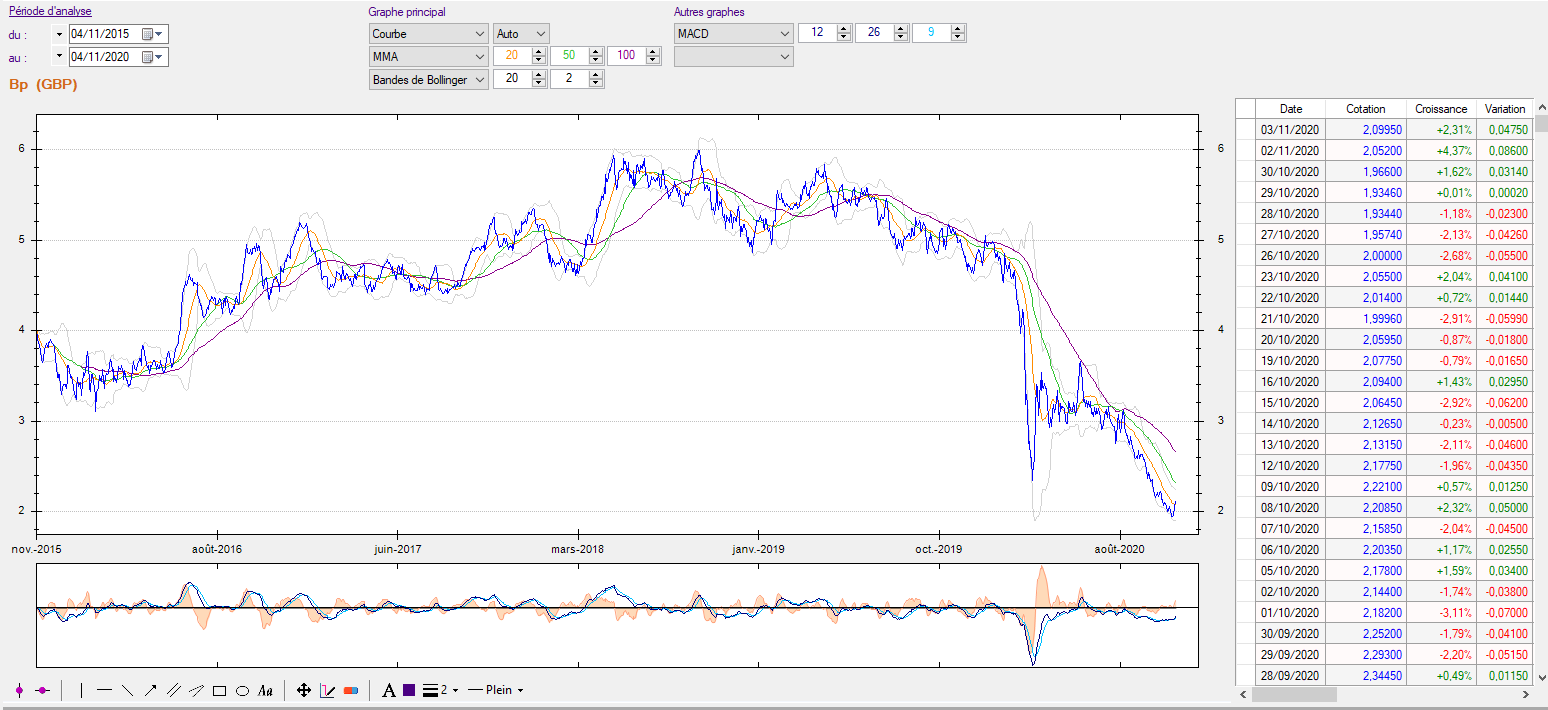Sort table by Date column header

coord(1291,108)
